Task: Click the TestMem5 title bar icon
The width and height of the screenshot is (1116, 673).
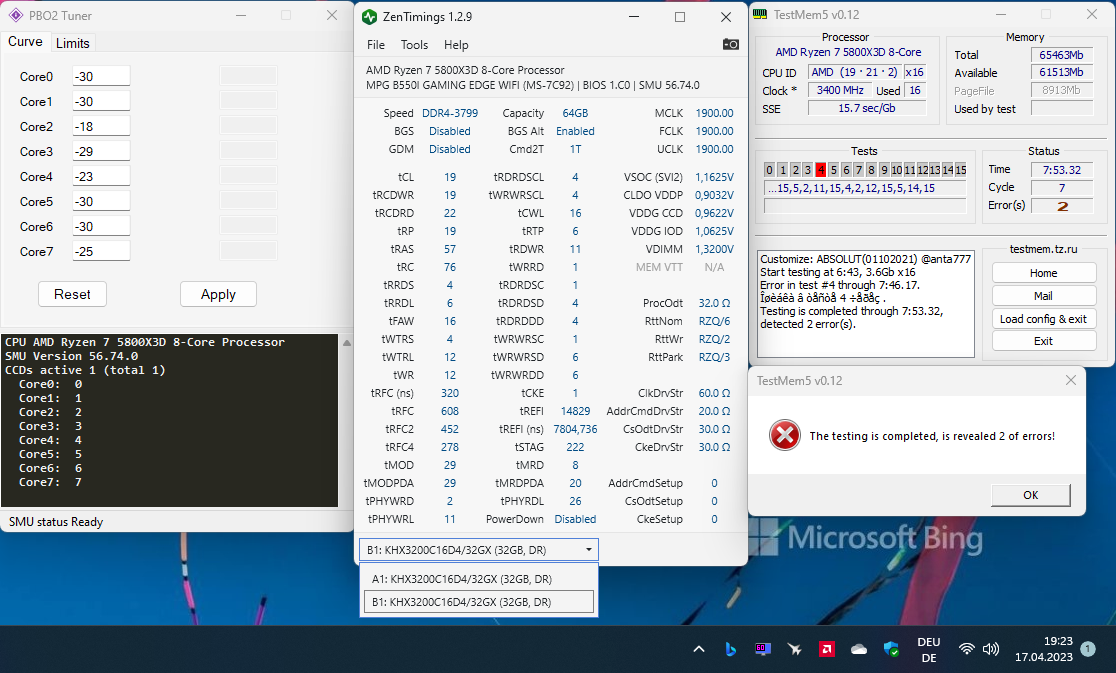Action: pos(760,14)
